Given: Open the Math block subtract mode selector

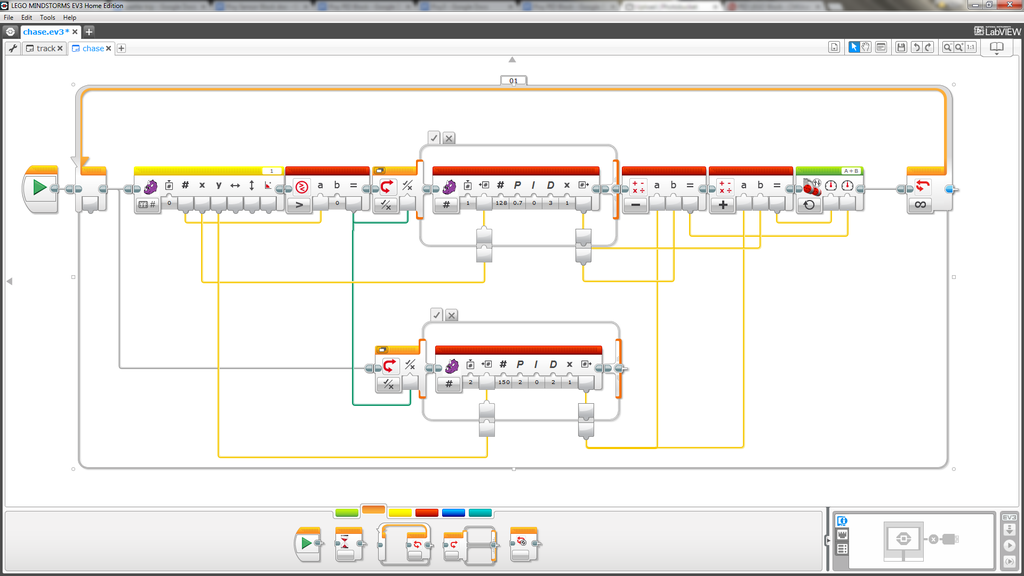Looking at the screenshot, I should (636, 205).
